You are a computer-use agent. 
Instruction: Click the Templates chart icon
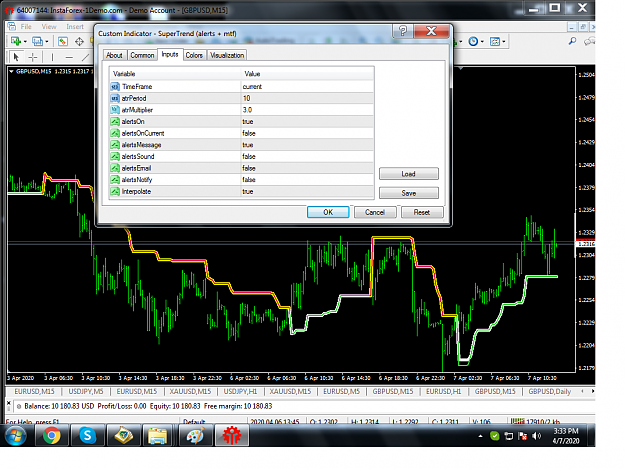(495, 41)
